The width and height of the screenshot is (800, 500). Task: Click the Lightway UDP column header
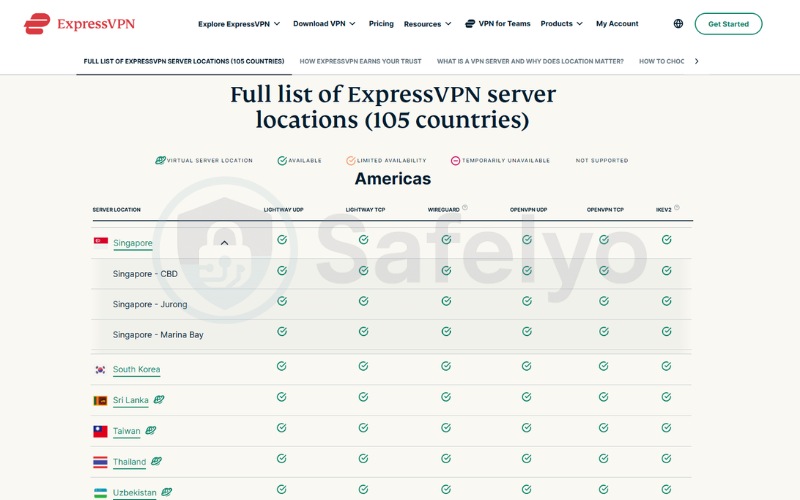click(x=283, y=210)
